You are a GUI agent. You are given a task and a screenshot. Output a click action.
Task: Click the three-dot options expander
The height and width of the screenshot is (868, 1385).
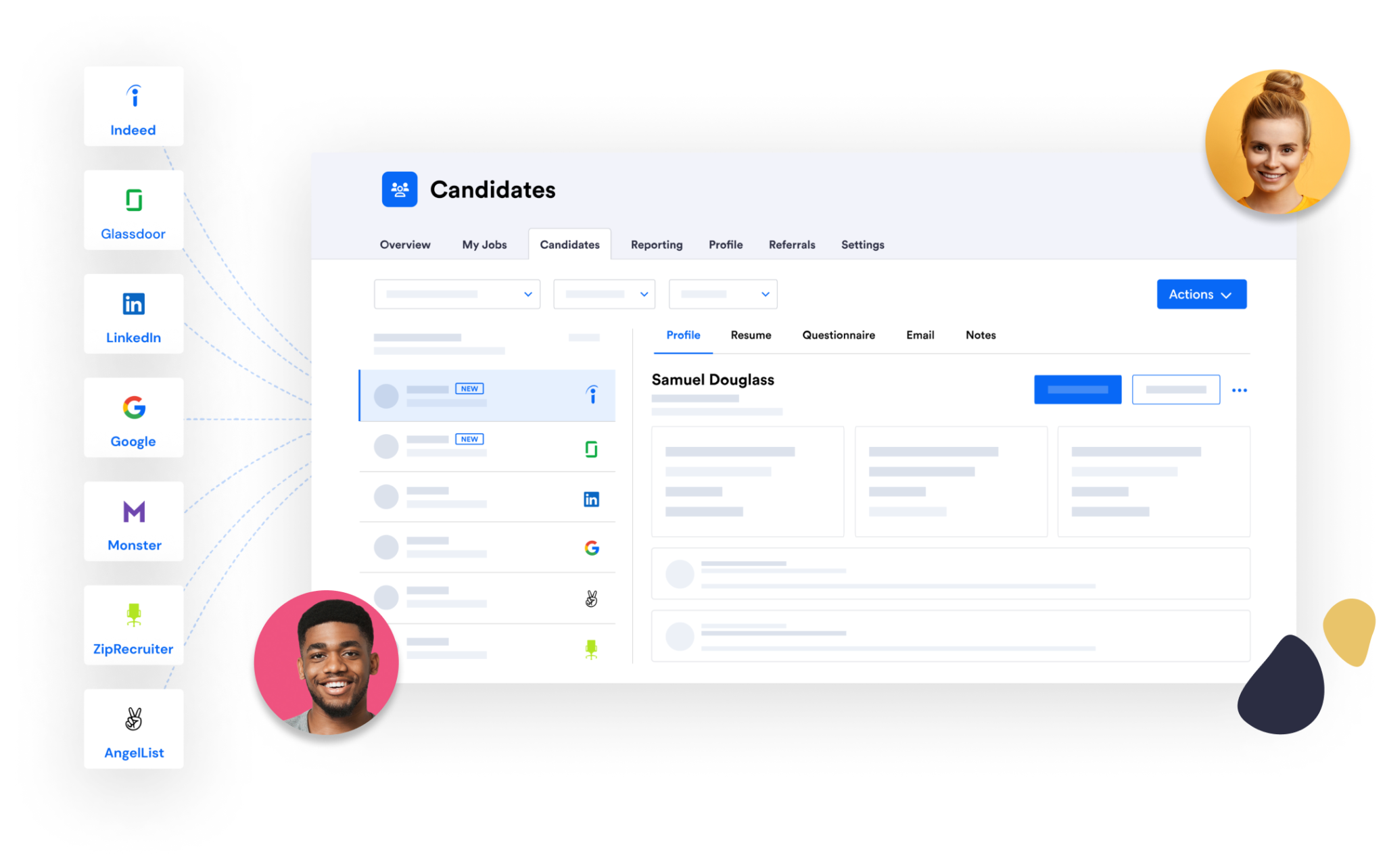(x=1240, y=390)
